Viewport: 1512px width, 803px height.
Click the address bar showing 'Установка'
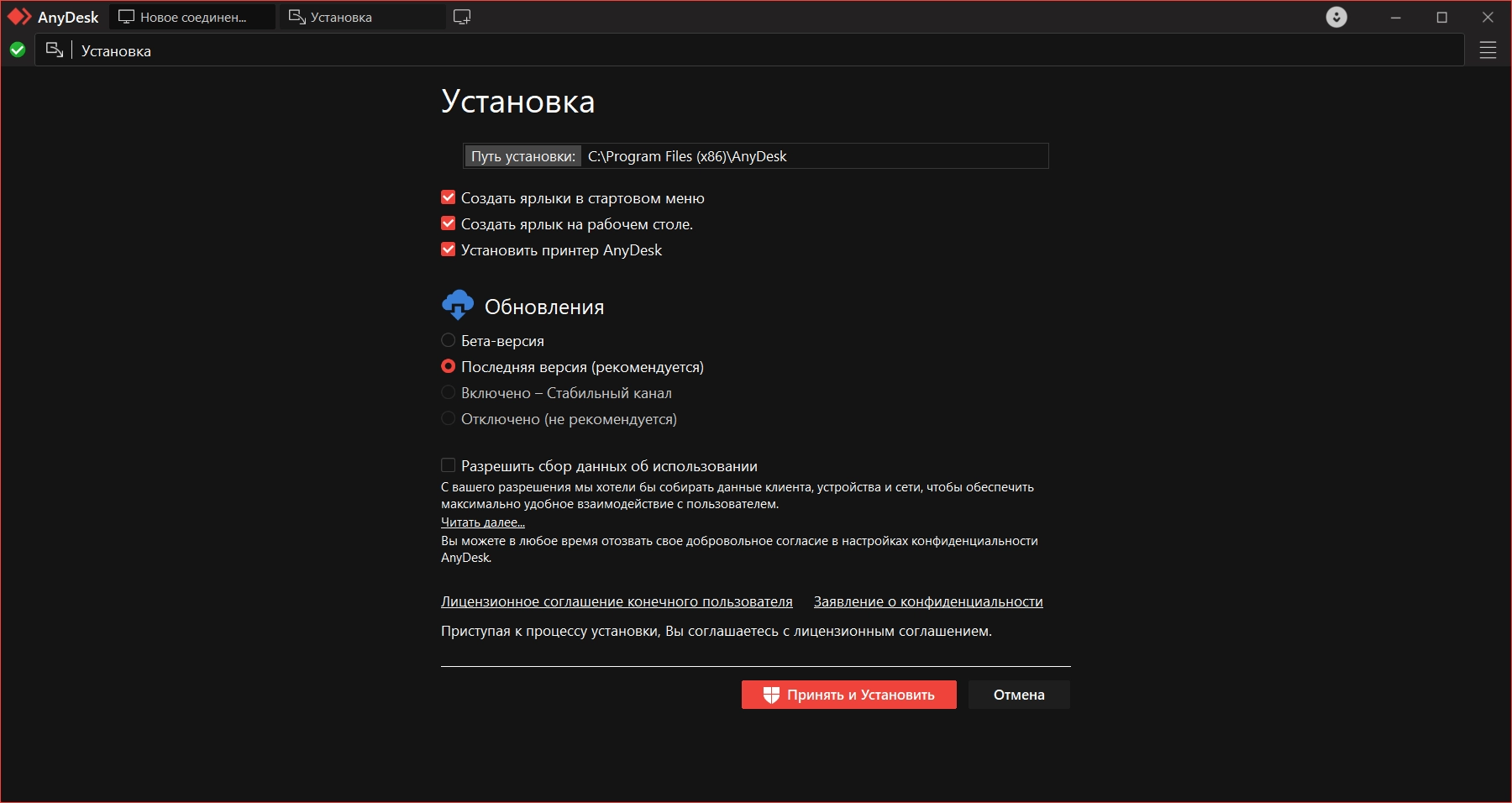point(749,50)
